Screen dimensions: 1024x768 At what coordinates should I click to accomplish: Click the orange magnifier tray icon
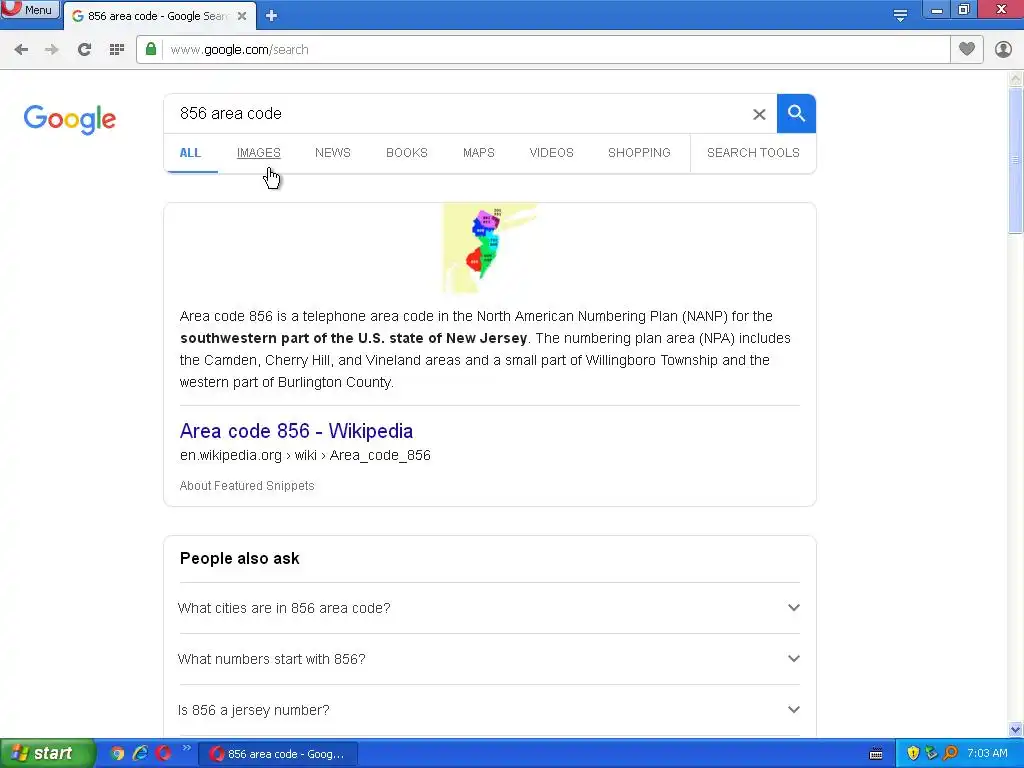tap(950, 754)
